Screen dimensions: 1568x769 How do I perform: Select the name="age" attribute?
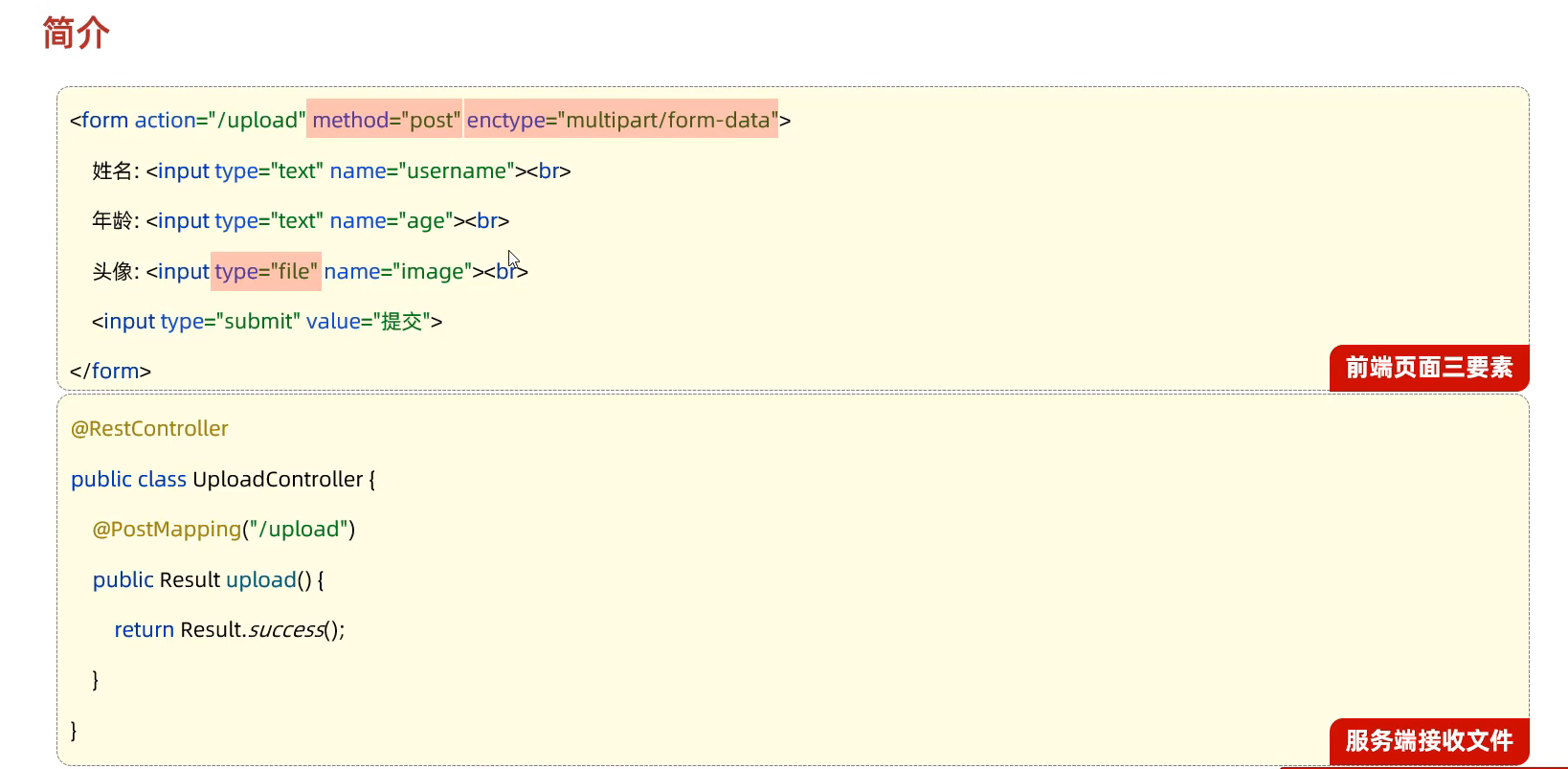[x=391, y=221]
